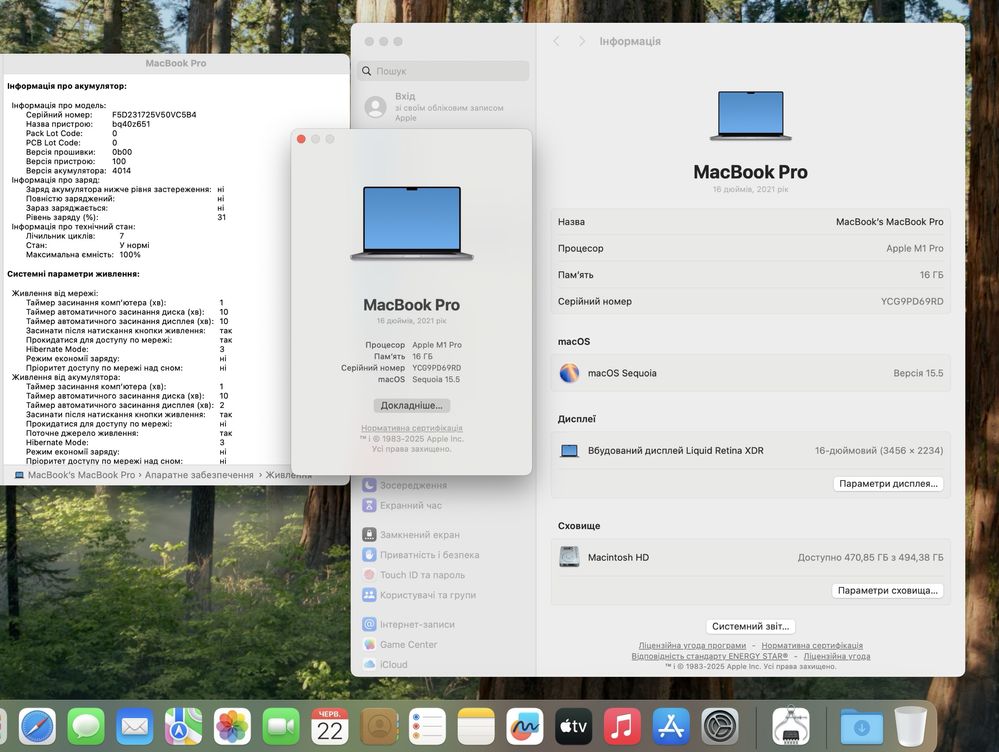
Task: Open Замкнений екран in sidebar
Action: [411, 535]
